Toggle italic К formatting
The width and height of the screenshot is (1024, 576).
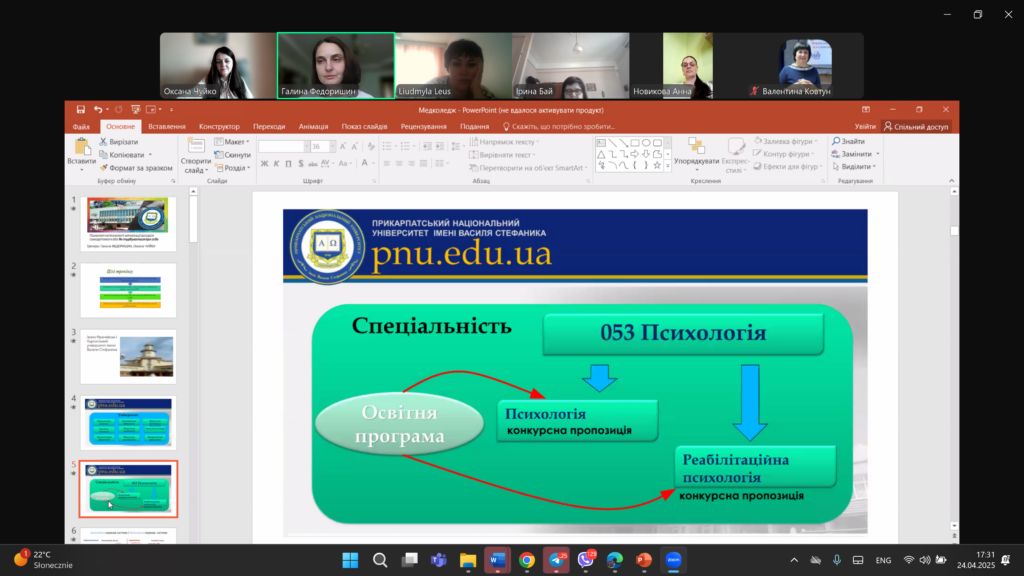click(x=276, y=164)
